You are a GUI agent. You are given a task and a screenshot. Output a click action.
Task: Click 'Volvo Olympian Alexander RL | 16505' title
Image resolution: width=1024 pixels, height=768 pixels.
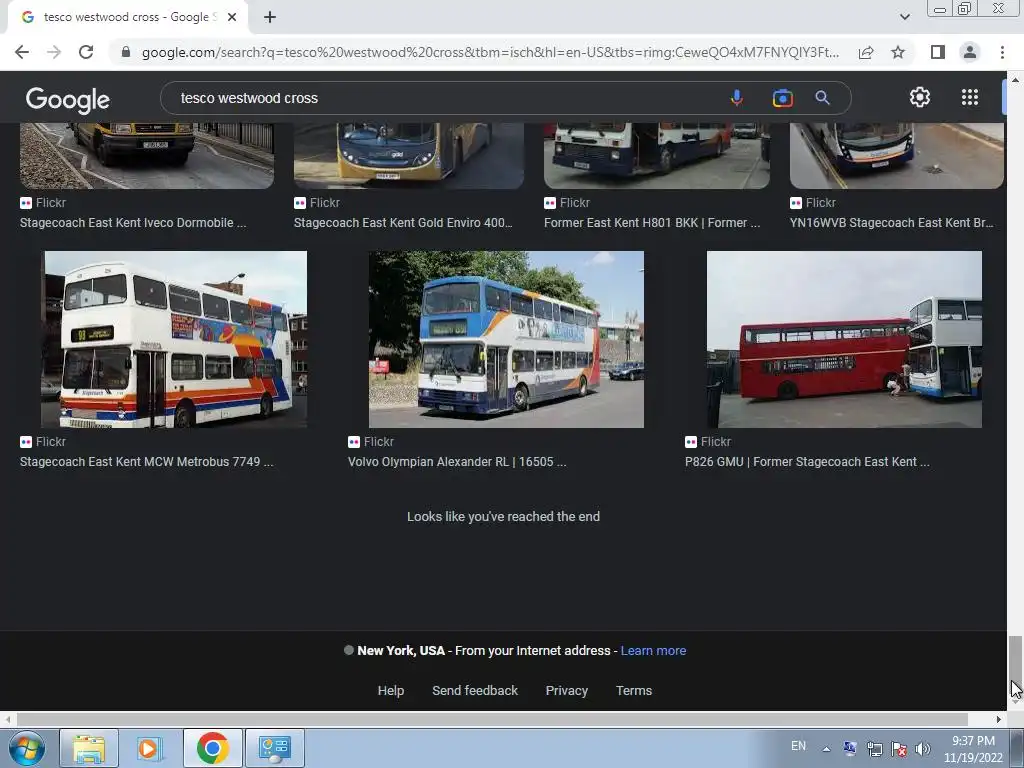click(451, 462)
